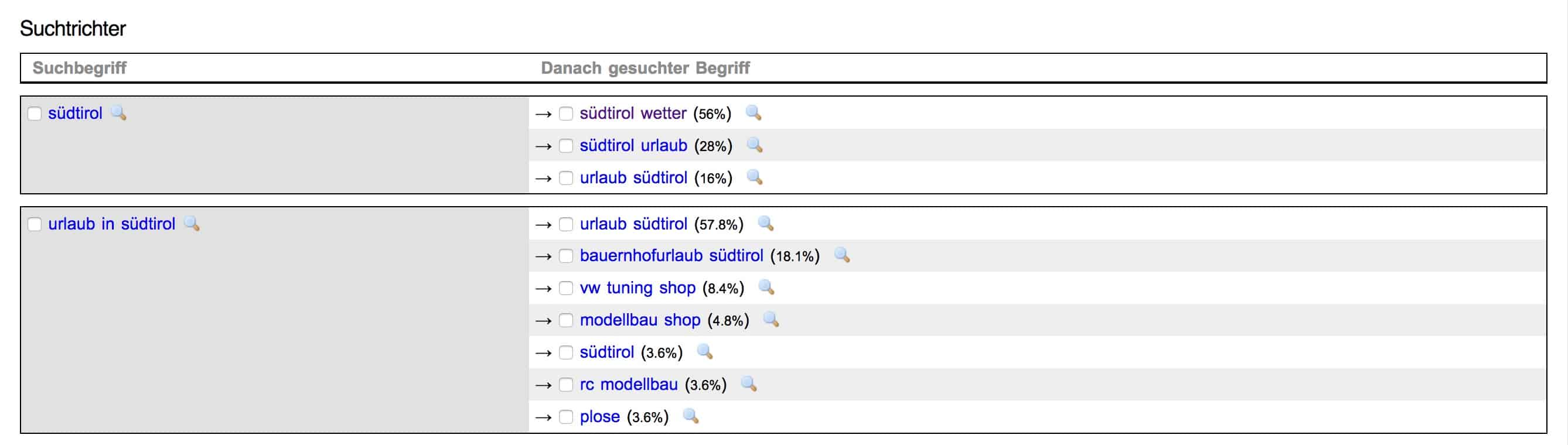Click magnifier icon beside südtirol urlaub (28%)

click(755, 145)
